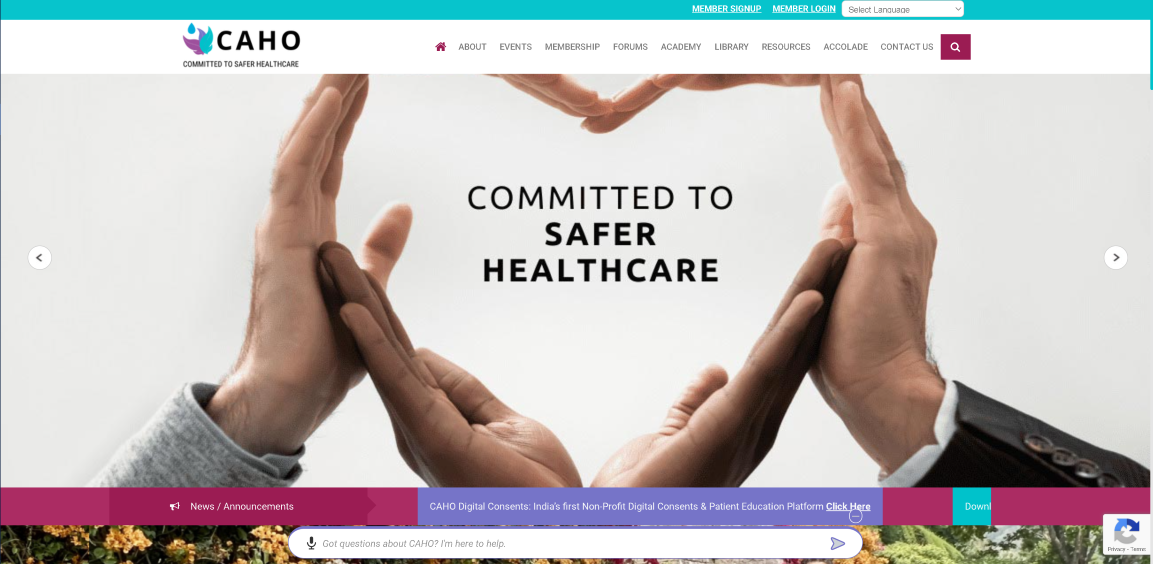Follow the Click Here link for Digital Consents
The width and height of the screenshot is (1153, 564).
(x=848, y=507)
